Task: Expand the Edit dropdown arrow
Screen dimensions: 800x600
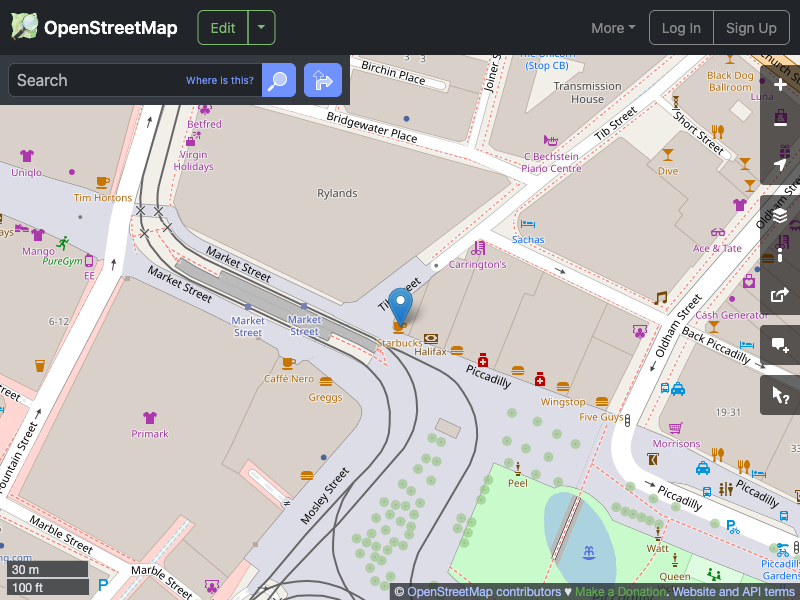Action: coord(261,27)
